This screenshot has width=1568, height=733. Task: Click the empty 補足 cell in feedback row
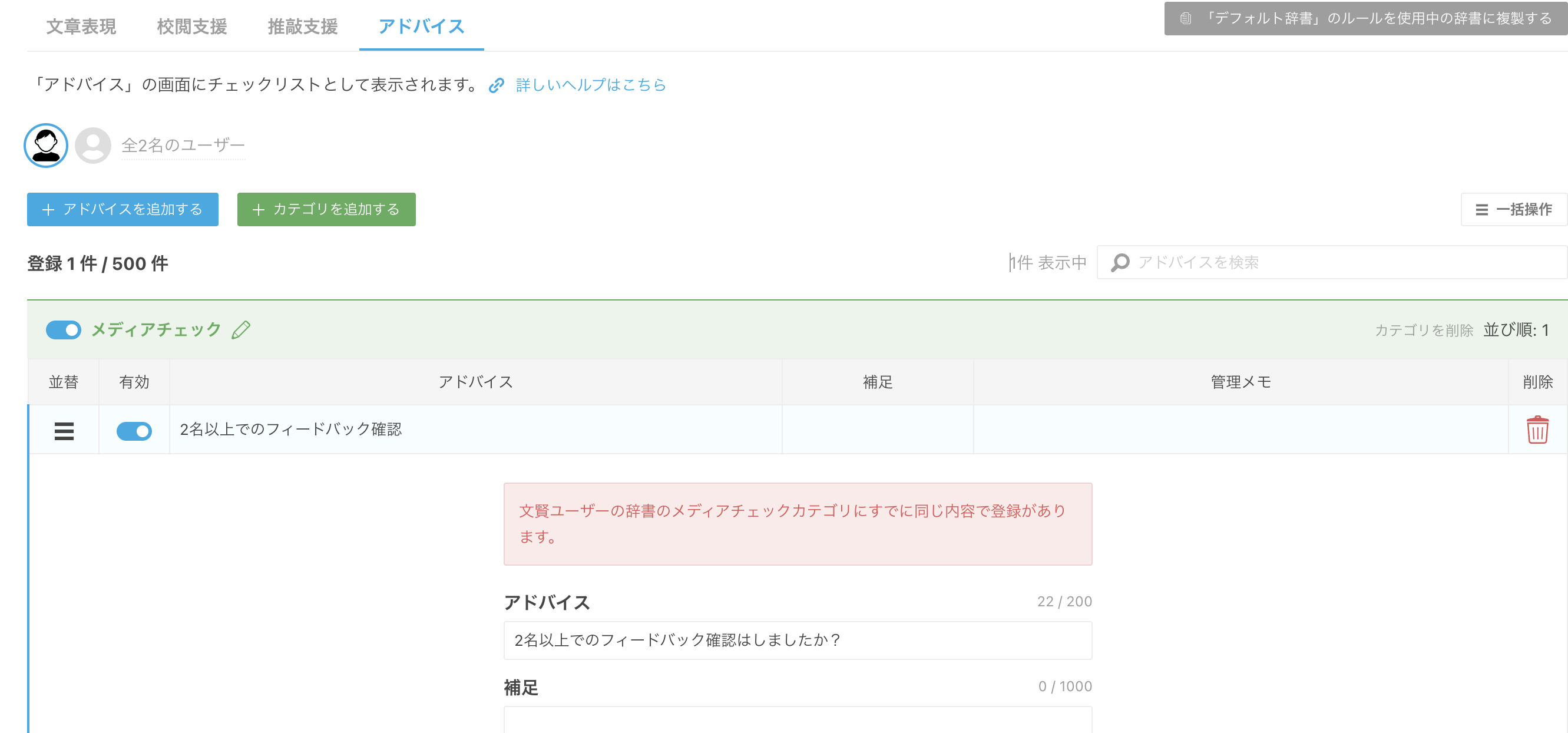pos(878,429)
